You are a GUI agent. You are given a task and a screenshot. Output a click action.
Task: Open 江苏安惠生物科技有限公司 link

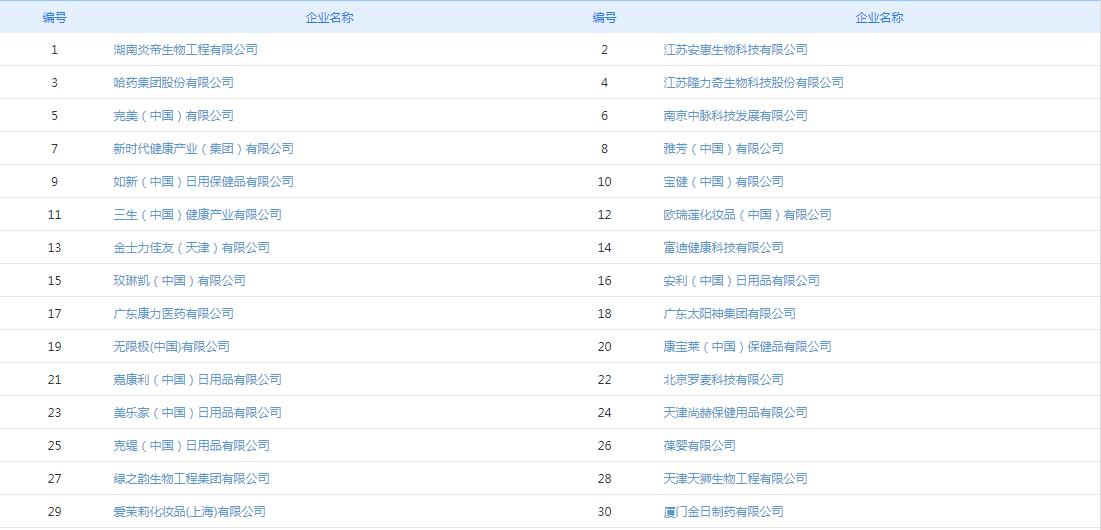pos(735,50)
